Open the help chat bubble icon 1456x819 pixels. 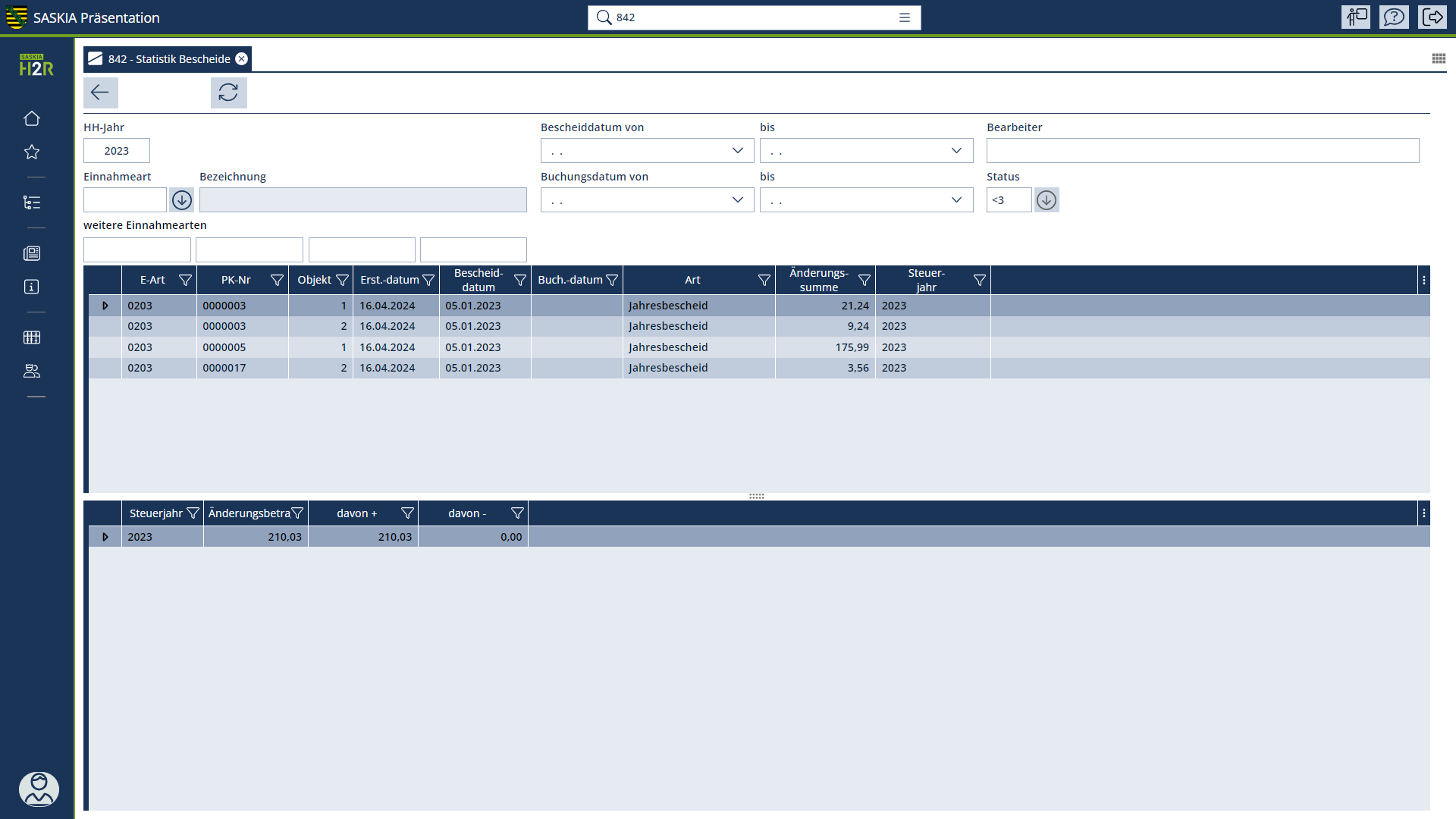tap(1394, 17)
